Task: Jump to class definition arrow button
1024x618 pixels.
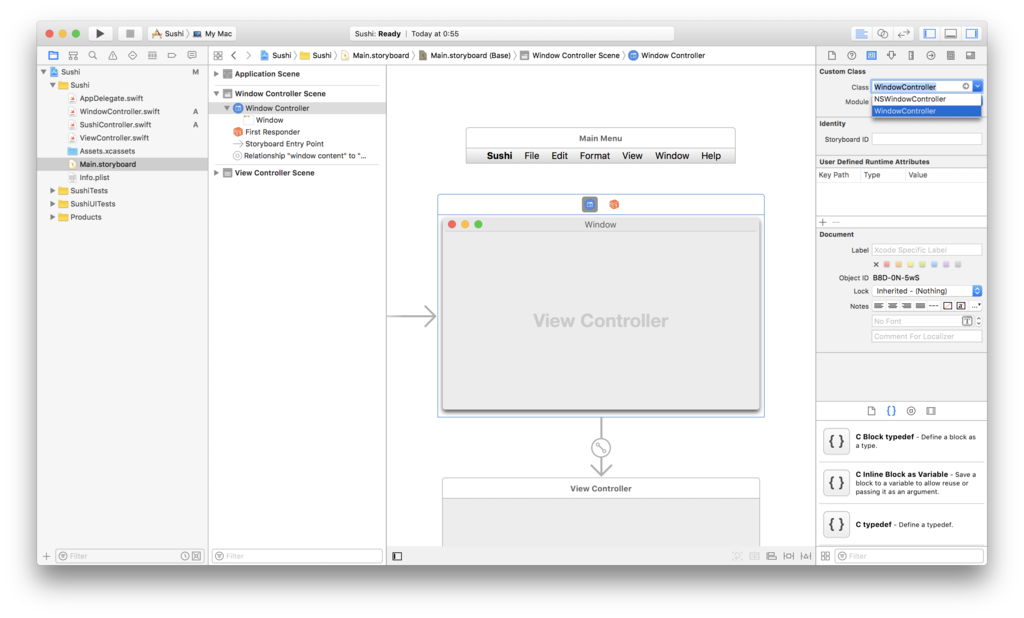Action: click(x=966, y=86)
